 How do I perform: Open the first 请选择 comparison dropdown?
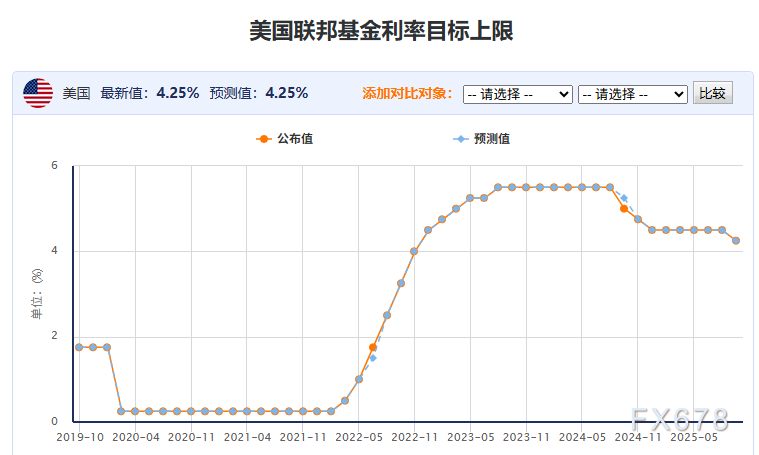517,93
